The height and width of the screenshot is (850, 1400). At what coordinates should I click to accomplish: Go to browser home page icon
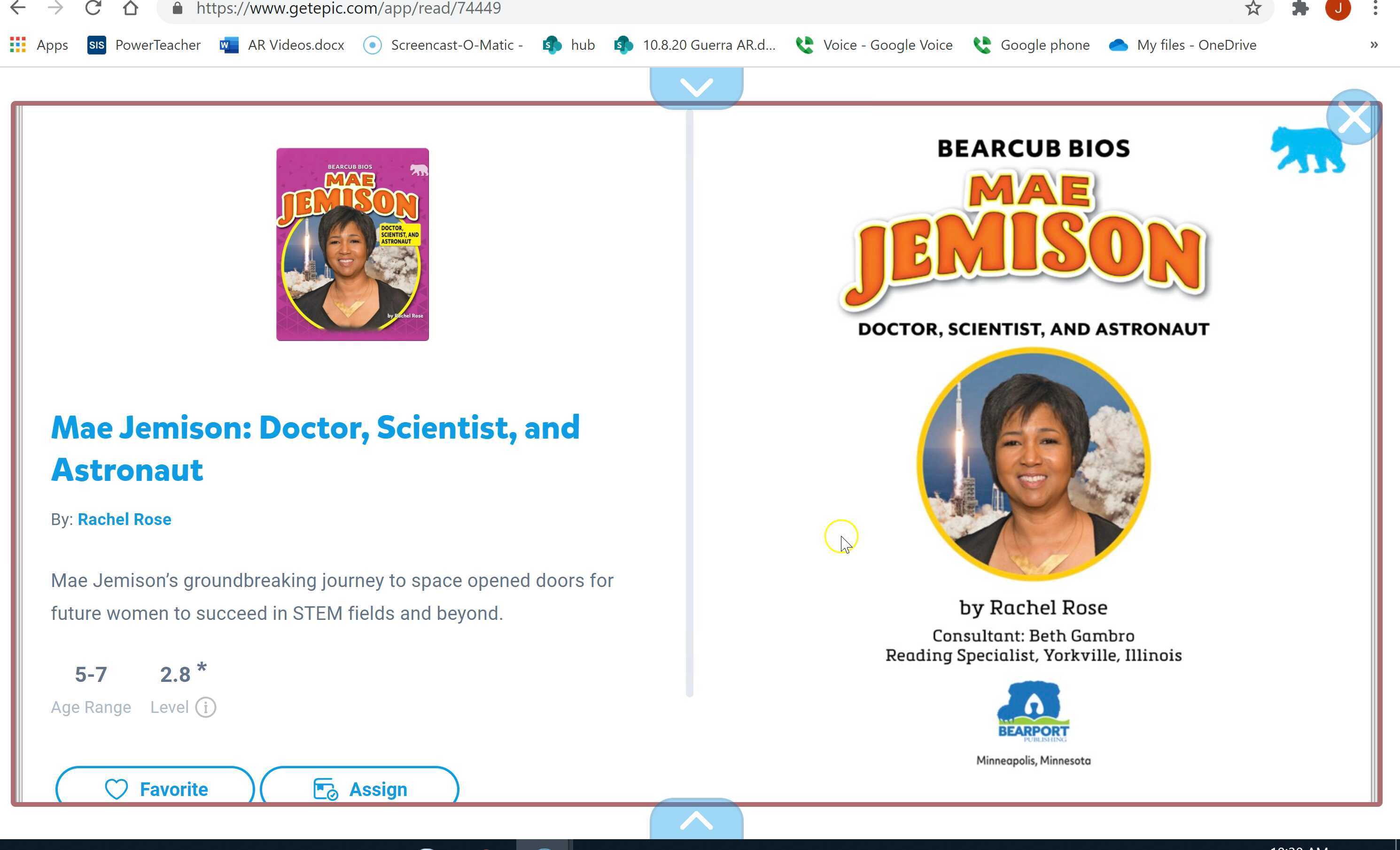131,8
